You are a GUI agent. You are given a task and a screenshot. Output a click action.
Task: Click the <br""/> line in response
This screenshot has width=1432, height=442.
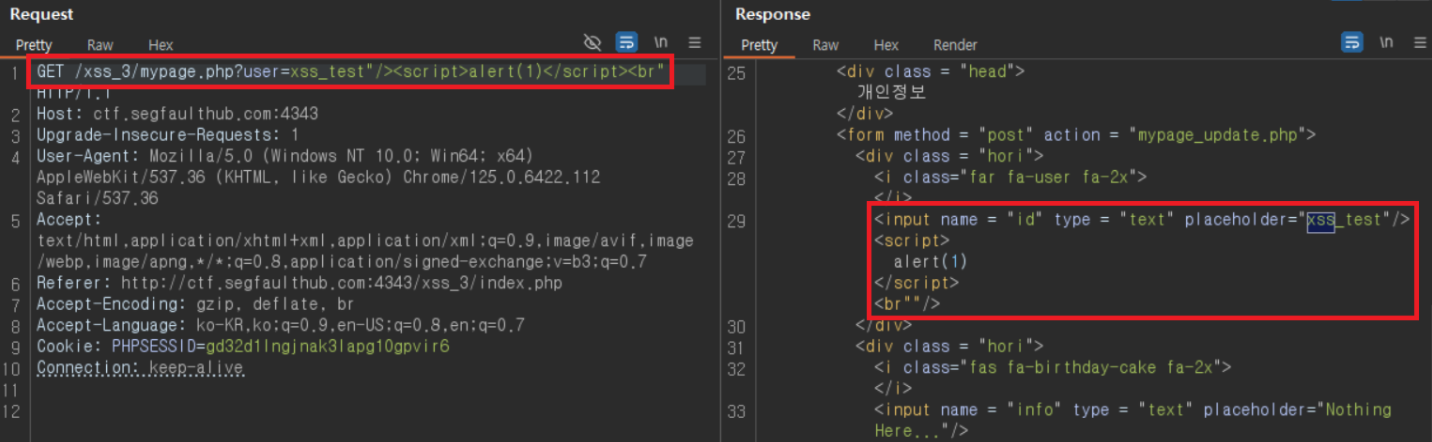(x=907, y=304)
